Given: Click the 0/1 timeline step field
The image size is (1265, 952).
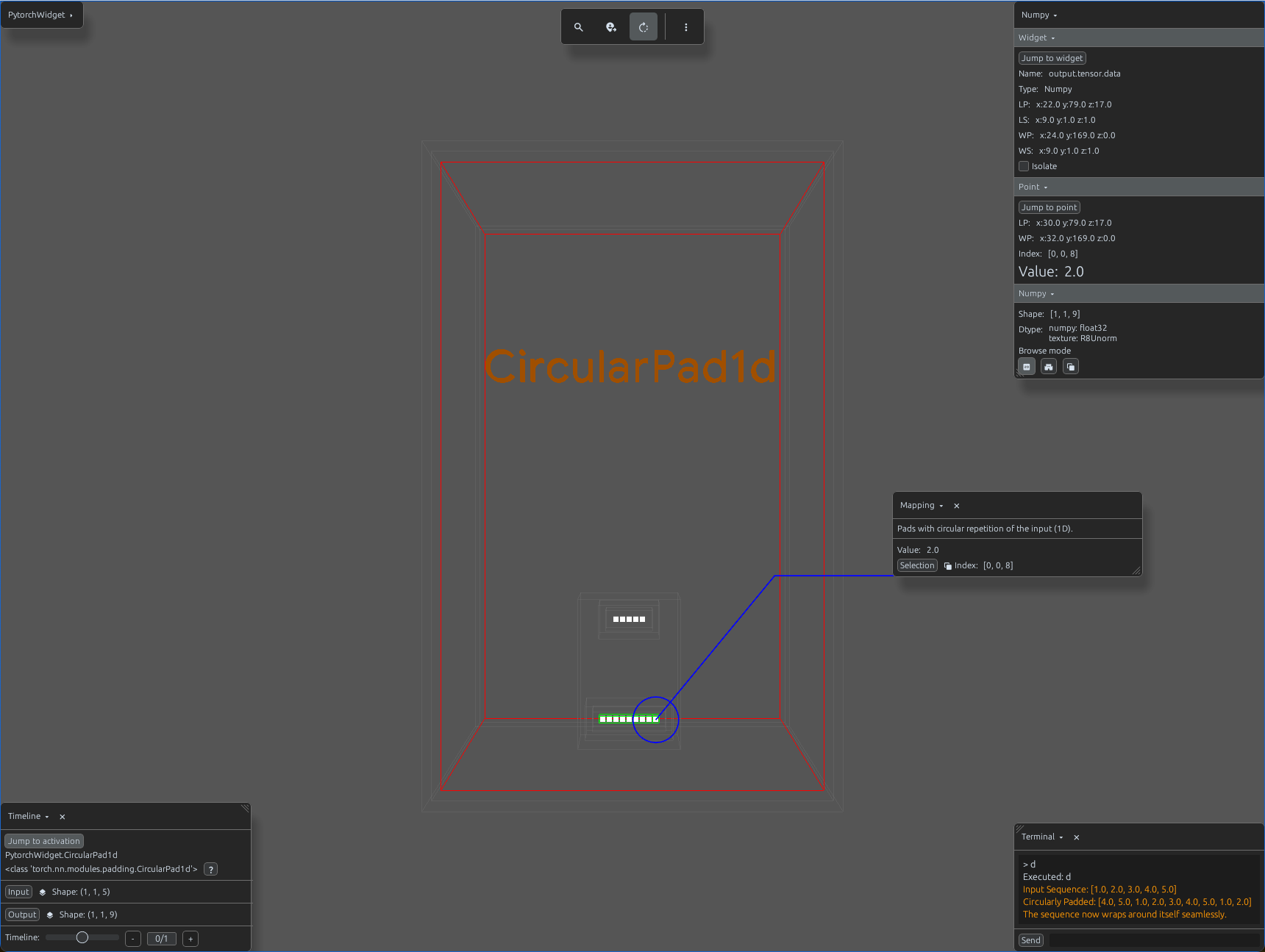Looking at the screenshot, I should click(162, 939).
